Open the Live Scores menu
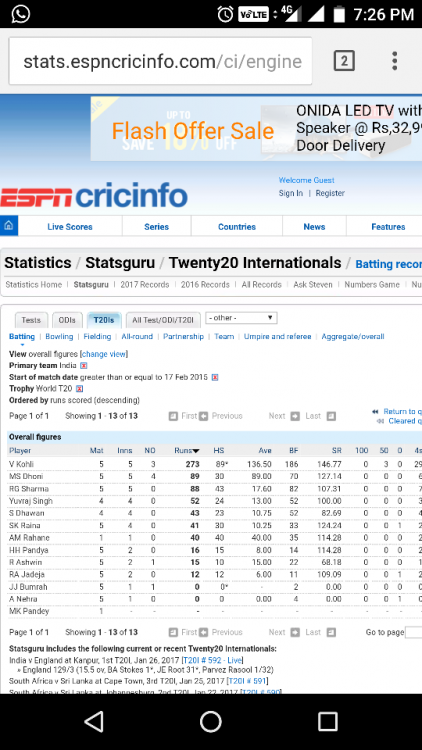Screen dimensions: 422x750 pyautogui.click(x=70, y=227)
